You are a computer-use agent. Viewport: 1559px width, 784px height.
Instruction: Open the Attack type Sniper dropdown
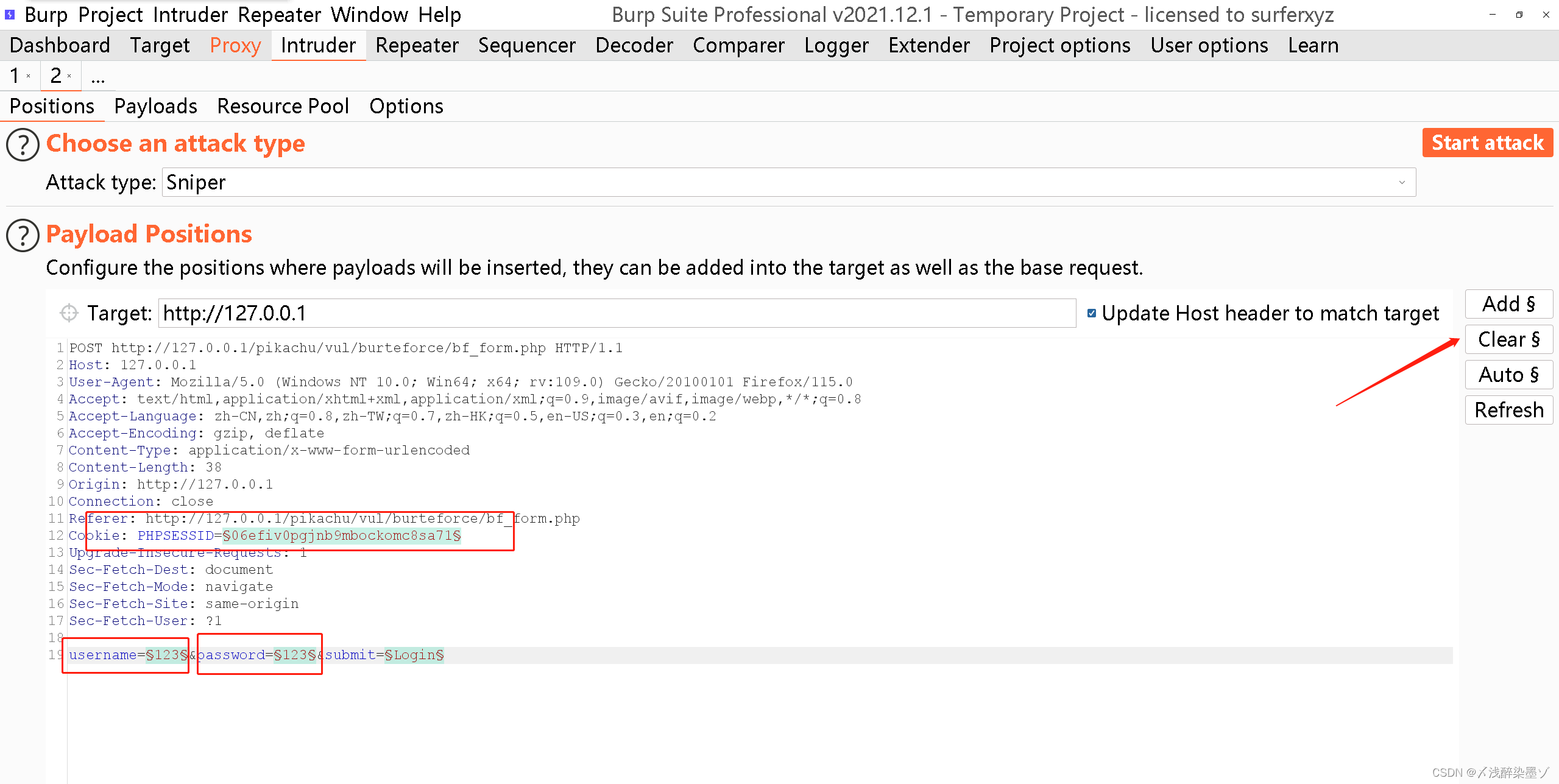789,182
